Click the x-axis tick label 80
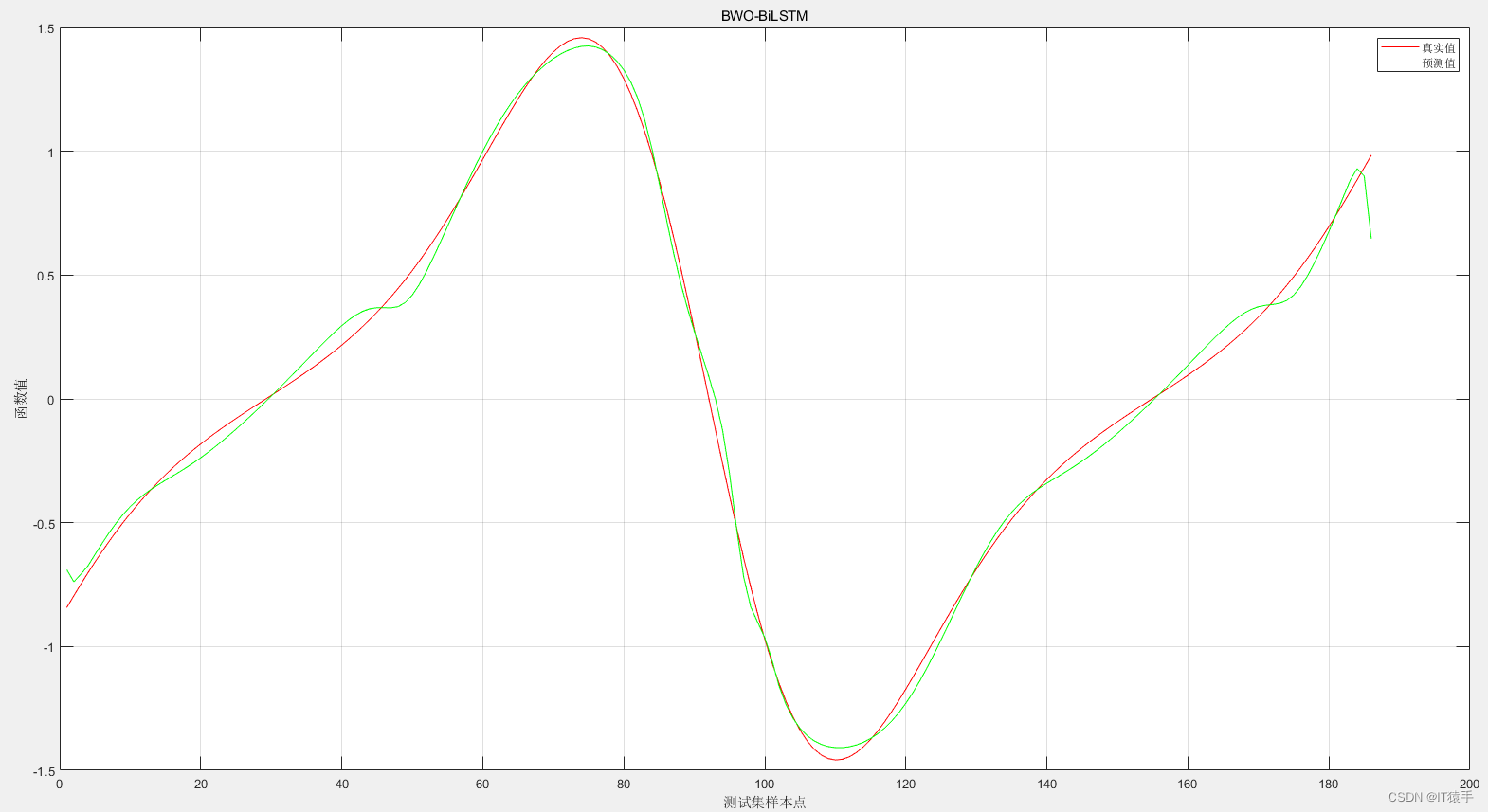This screenshot has height=812, width=1488. [x=623, y=784]
